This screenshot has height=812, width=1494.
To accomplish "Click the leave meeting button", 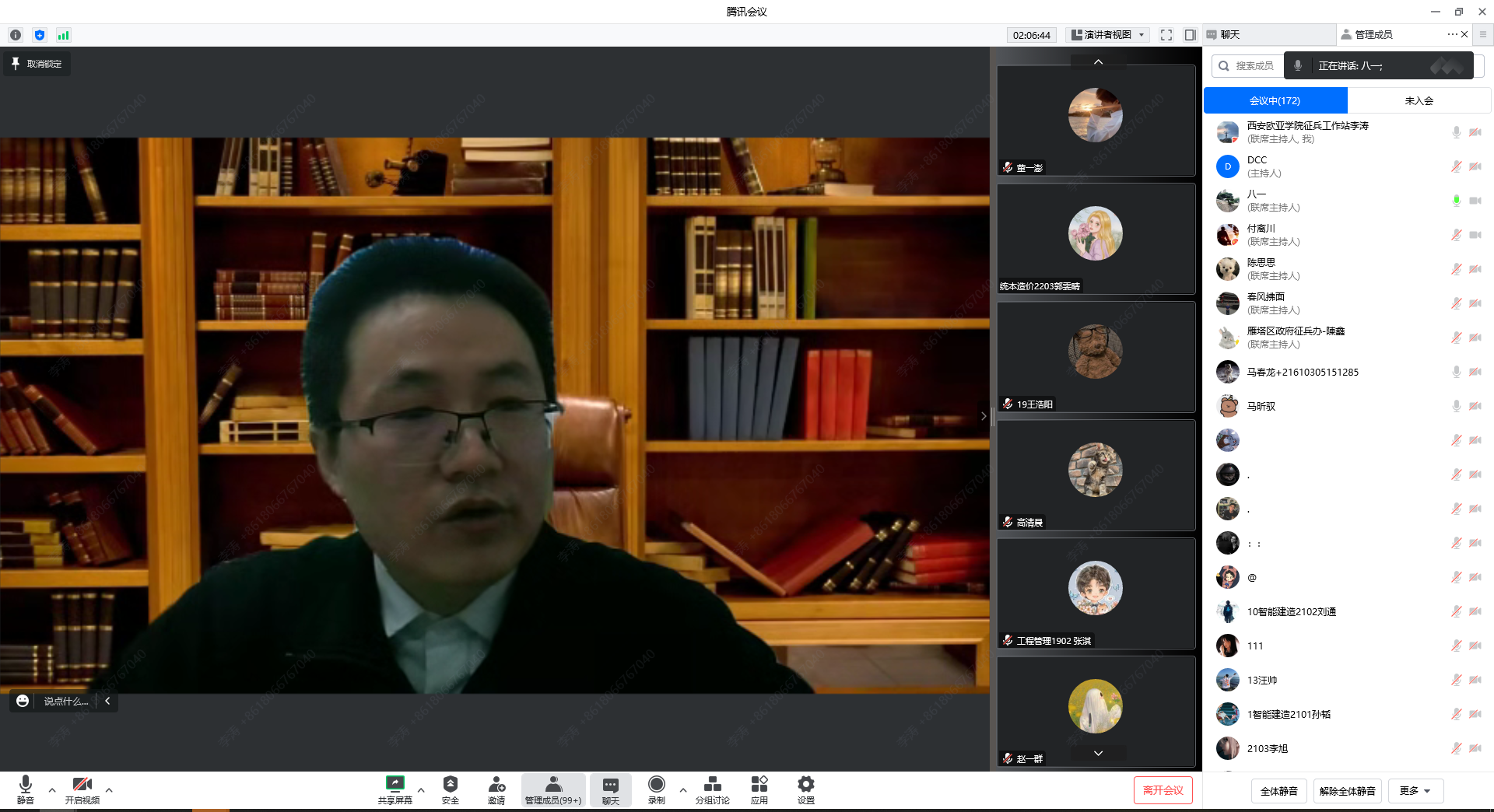I will point(1163,790).
